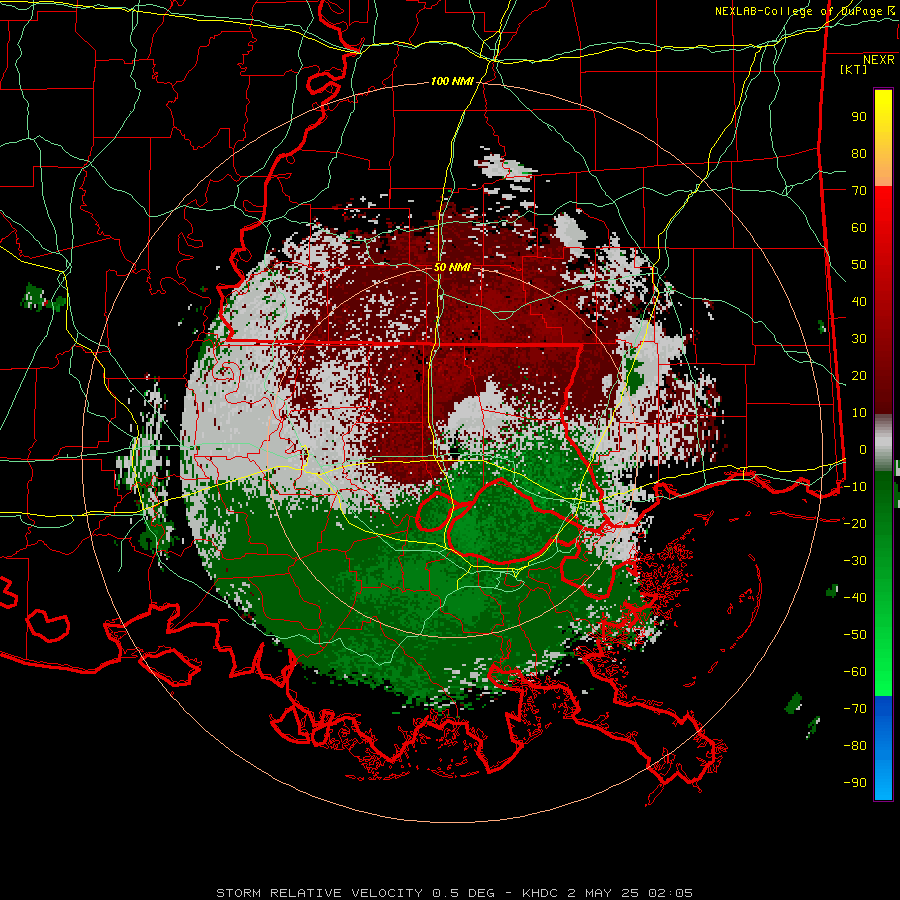The image size is (900, 900).
Task: Click the -40 value on the velocity scale
Action: (x=855, y=598)
